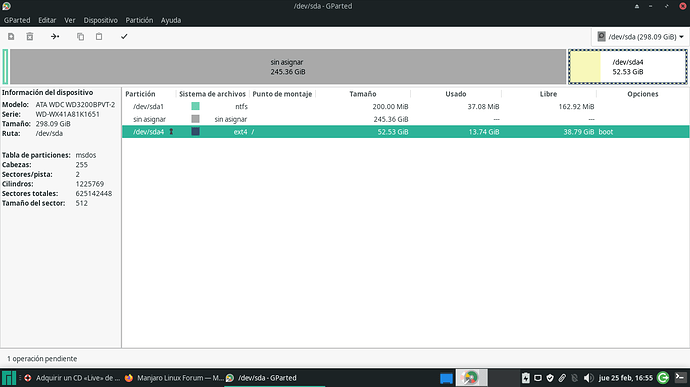Click serial number WD-WX41A81K1651
This screenshot has width=690, height=387.
(x=67, y=114)
